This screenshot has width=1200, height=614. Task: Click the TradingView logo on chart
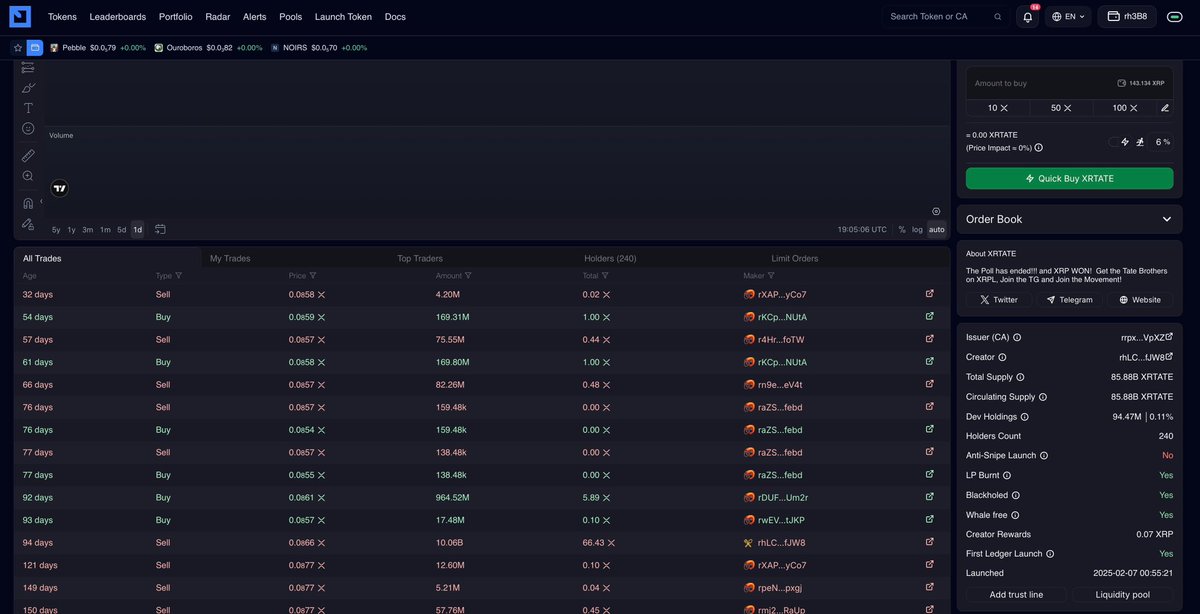tap(59, 188)
